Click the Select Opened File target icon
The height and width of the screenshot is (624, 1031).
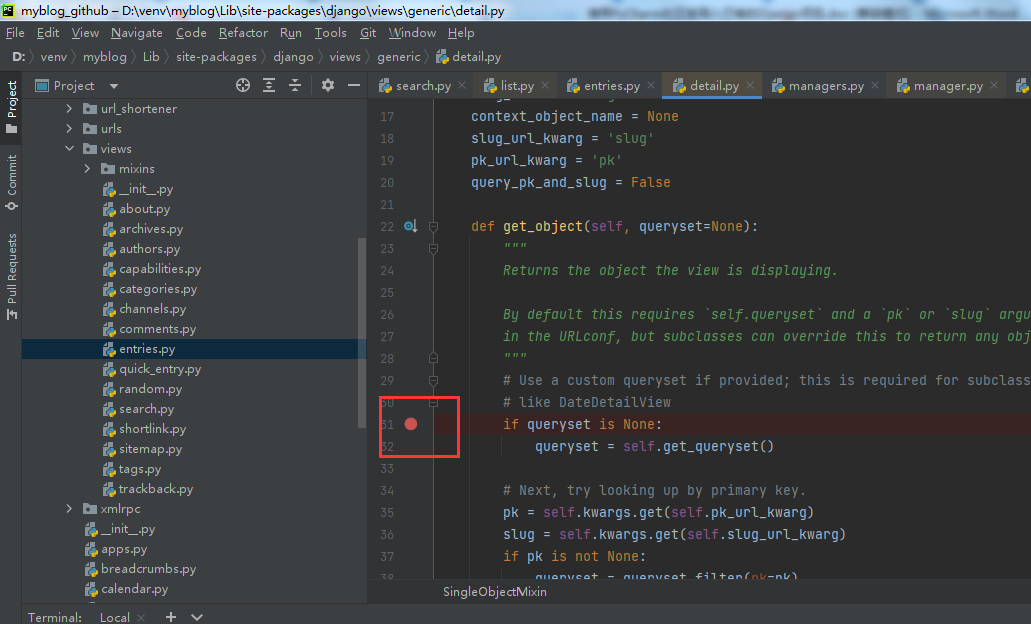[243, 86]
